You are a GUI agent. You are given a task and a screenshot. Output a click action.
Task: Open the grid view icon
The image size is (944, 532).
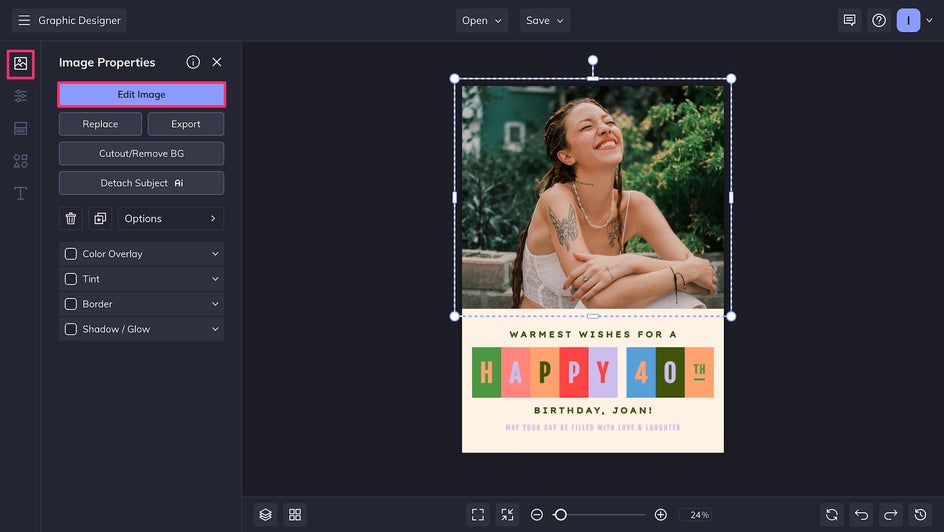pos(295,515)
